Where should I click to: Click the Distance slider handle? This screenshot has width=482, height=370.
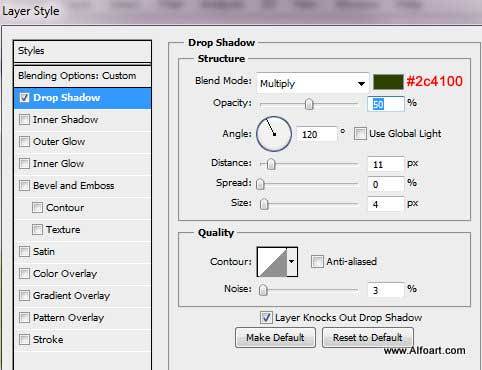tap(271, 164)
